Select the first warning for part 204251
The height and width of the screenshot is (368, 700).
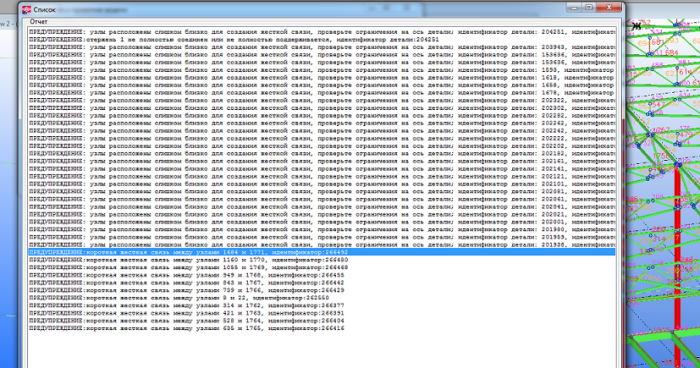point(321,32)
